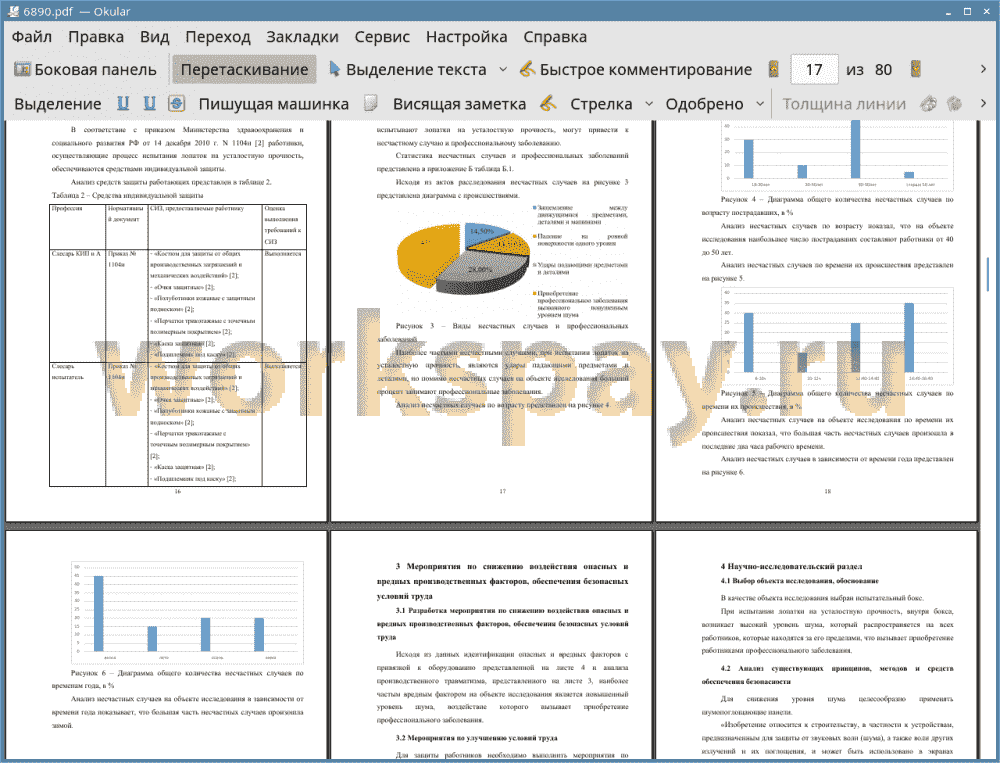Open the Закладки menu
The height and width of the screenshot is (763, 1000).
click(302, 37)
